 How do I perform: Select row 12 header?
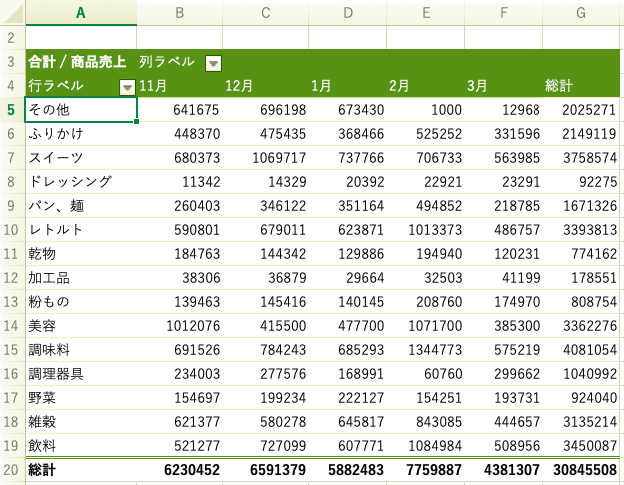click(x=11, y=278)
